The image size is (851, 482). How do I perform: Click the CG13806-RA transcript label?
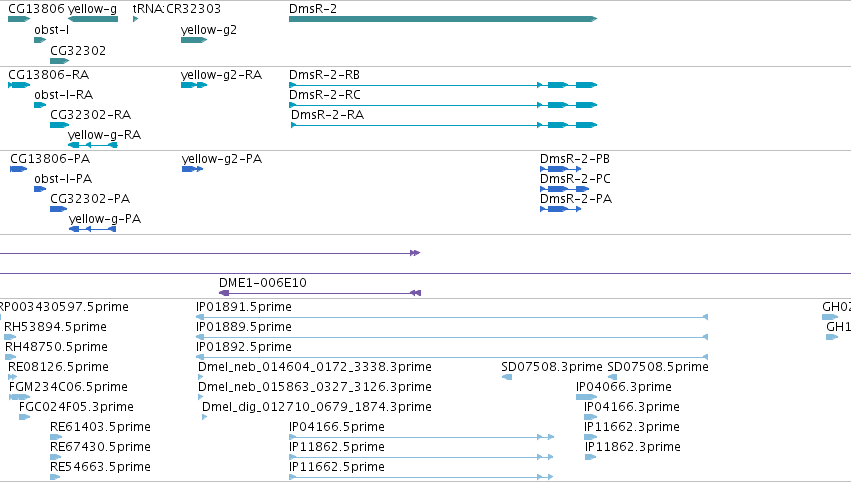[48, 75]
